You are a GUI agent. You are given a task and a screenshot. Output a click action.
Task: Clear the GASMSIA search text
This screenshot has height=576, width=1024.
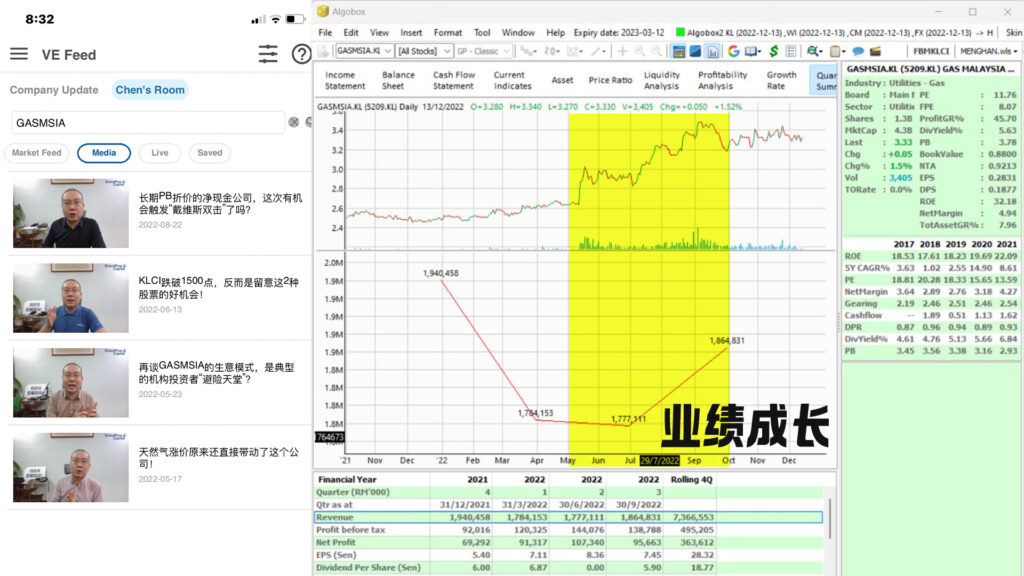[x=294, y=122]
